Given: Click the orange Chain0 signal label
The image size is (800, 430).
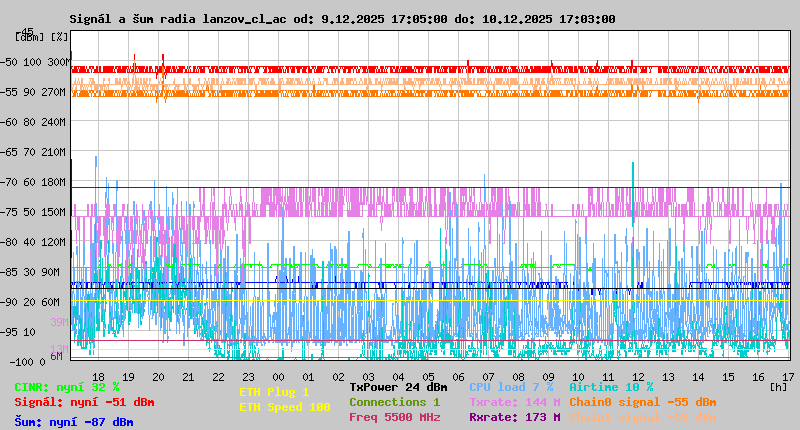Looking at the screenshot, I should point(642,402).
